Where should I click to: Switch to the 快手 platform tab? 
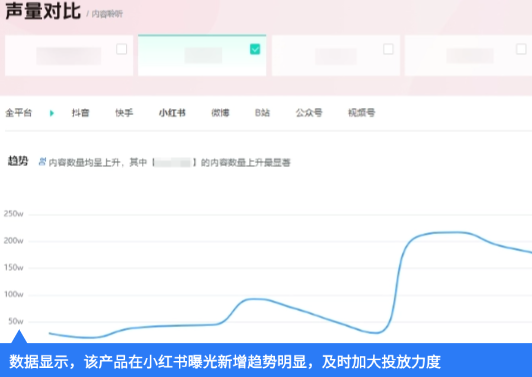[x=124, y=113]
